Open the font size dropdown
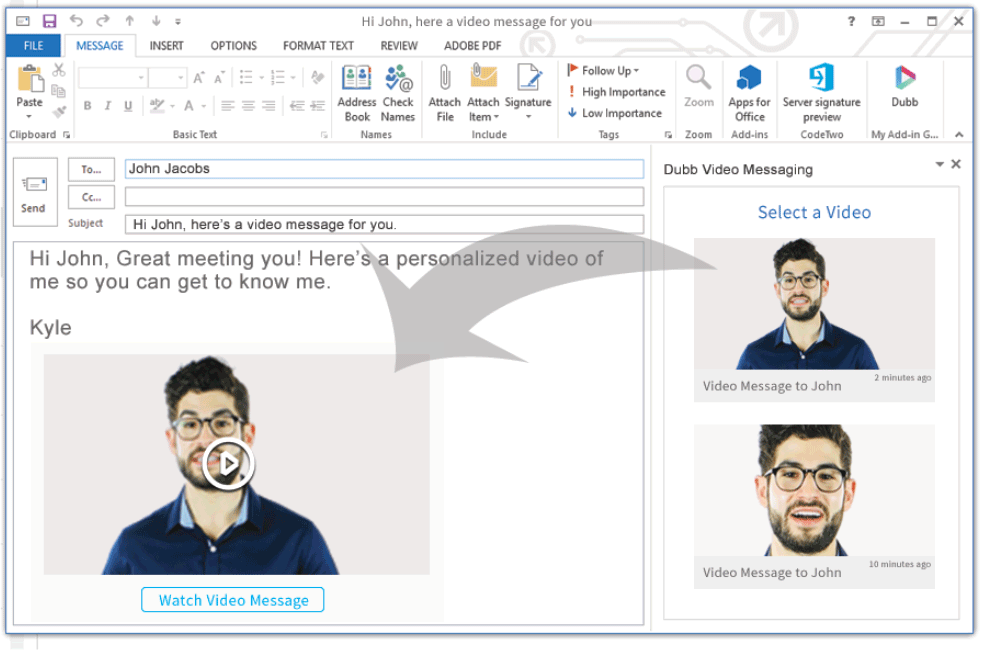990x650 pixels. click(x=181, y=78)
